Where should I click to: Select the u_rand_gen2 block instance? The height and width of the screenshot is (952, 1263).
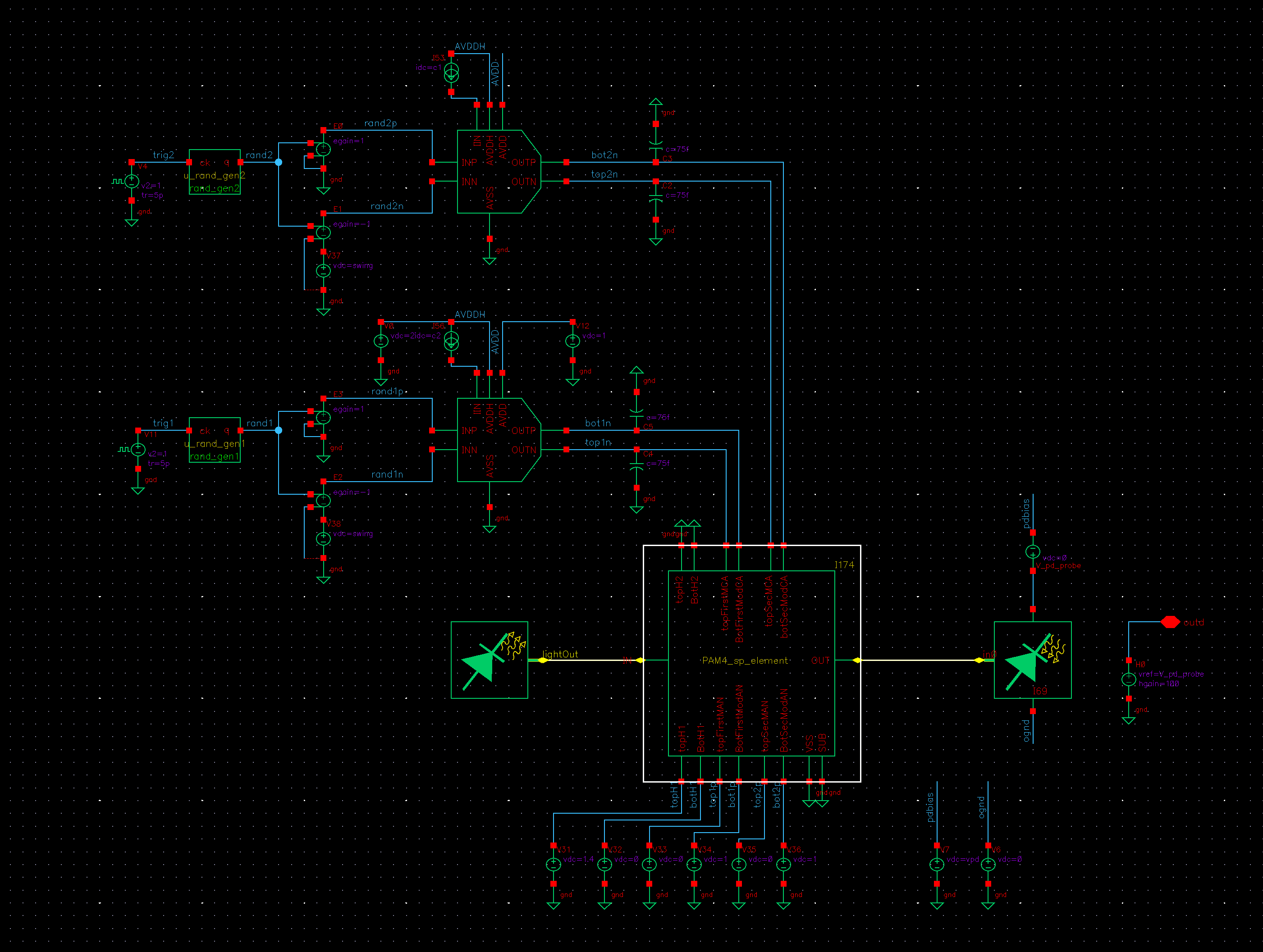coord(215,172)
